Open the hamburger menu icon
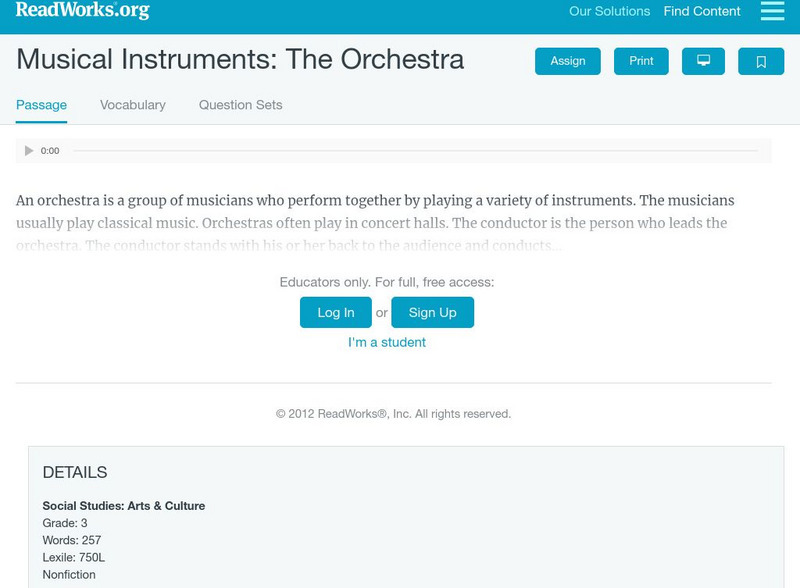 [x=772, y=11]
